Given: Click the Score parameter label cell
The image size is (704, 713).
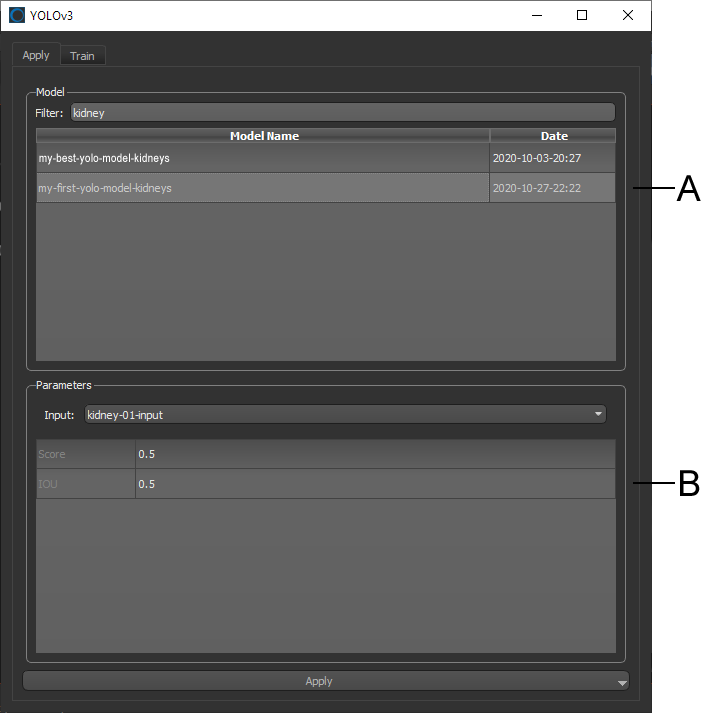Looking at the screenshot, I should (x=86, y=454).
